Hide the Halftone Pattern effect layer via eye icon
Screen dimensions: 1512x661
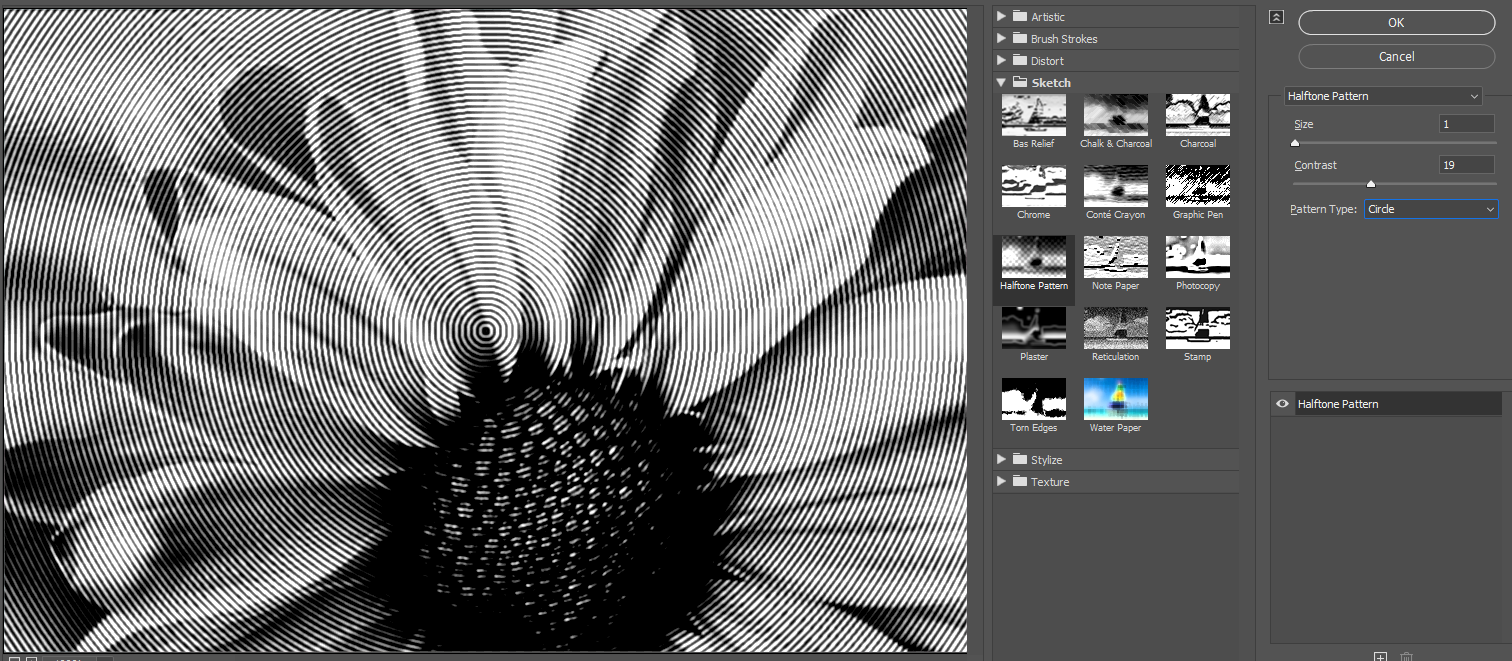[x=1282, y=404]
